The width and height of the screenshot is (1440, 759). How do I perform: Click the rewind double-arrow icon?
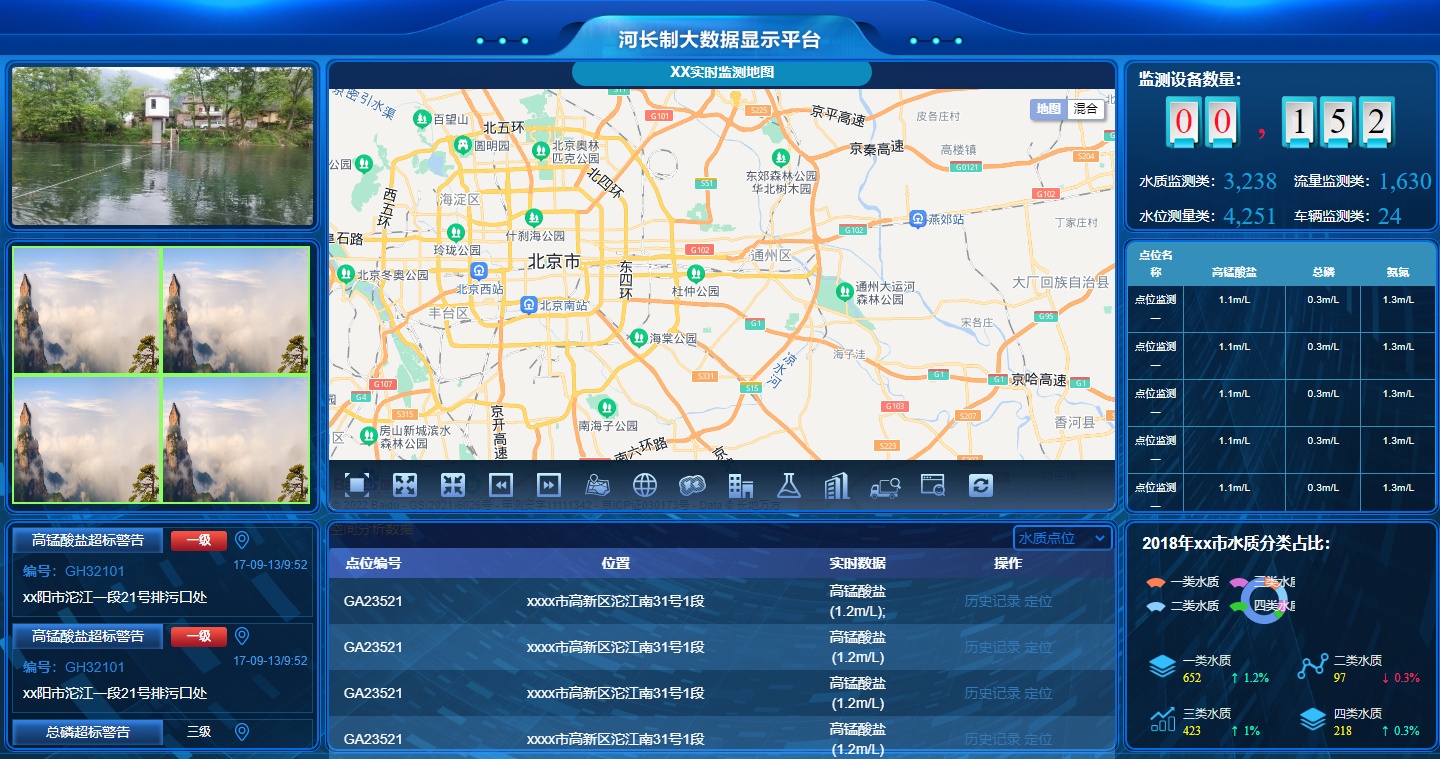[x=501, y=485]
